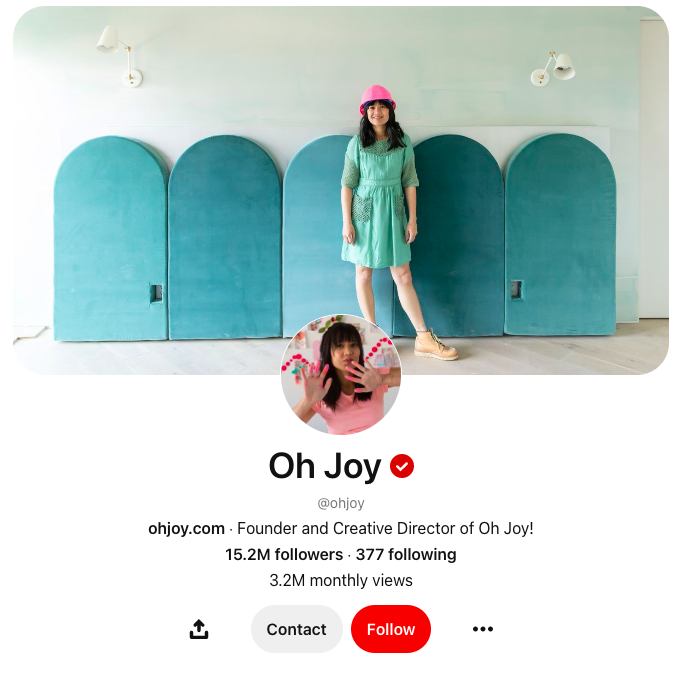Click the Oh Joy profile name heading

click(x=325, y=466)
